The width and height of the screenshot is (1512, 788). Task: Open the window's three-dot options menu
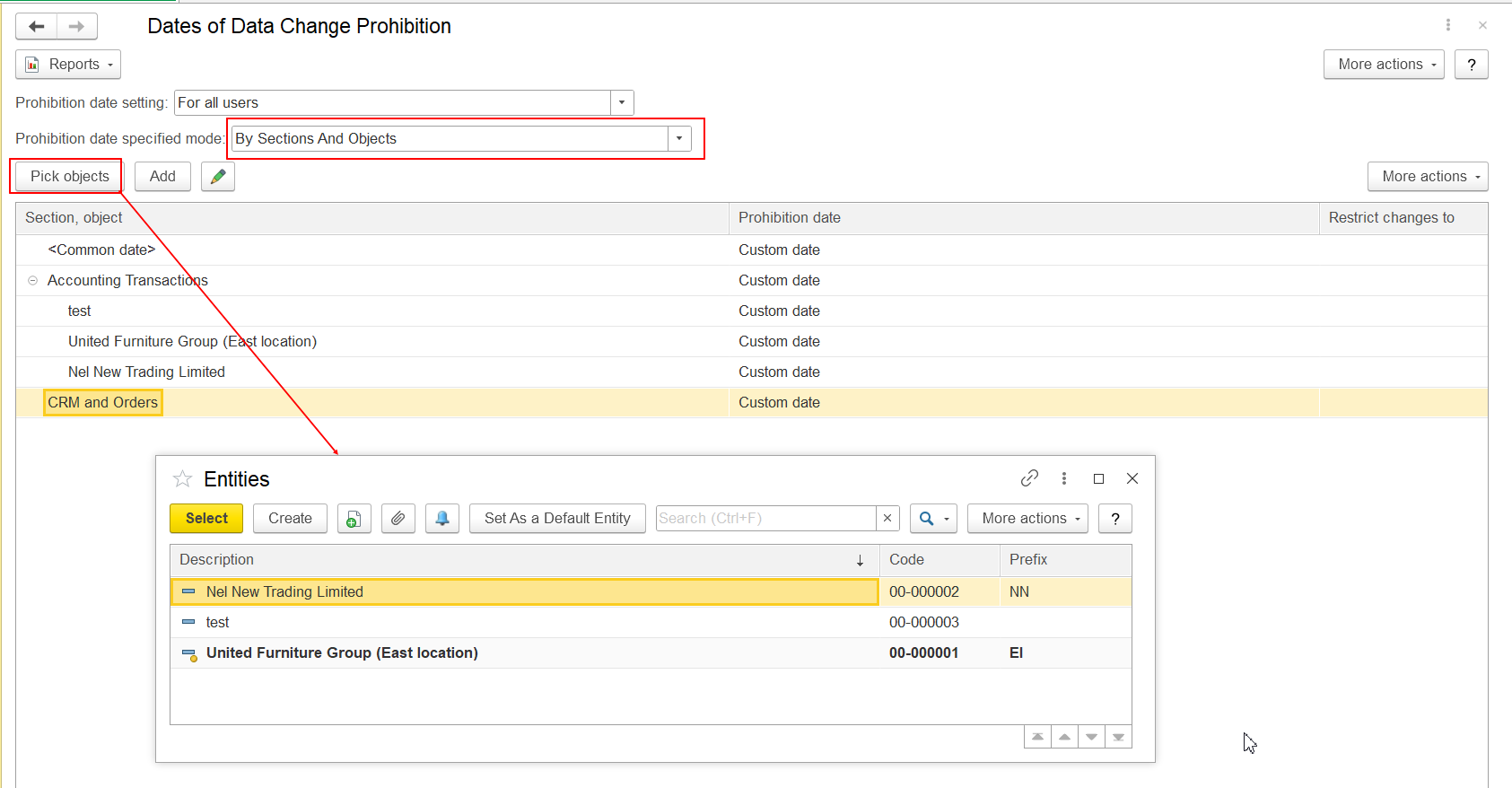tap(1447, 25)
